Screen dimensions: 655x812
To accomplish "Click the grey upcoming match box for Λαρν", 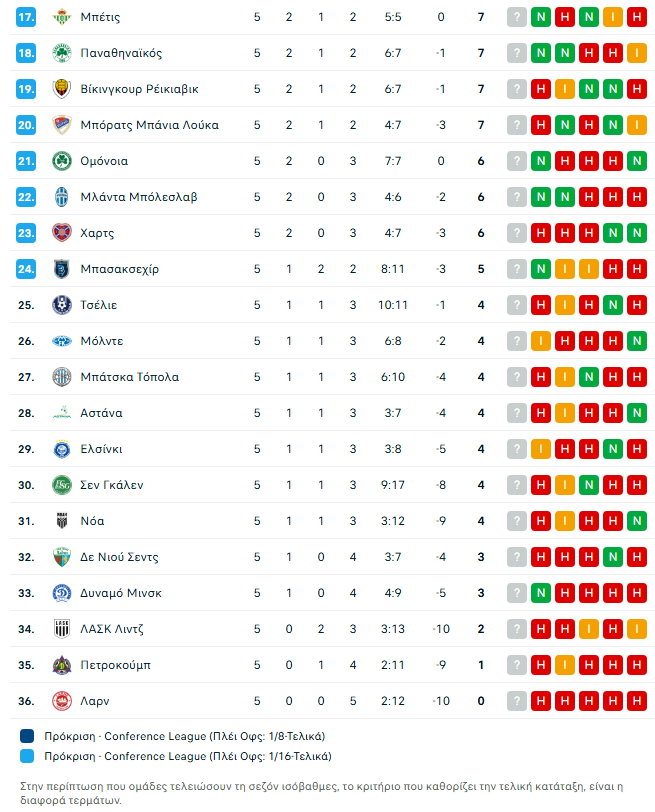I will pyautogui.click(x=516, y=701).
